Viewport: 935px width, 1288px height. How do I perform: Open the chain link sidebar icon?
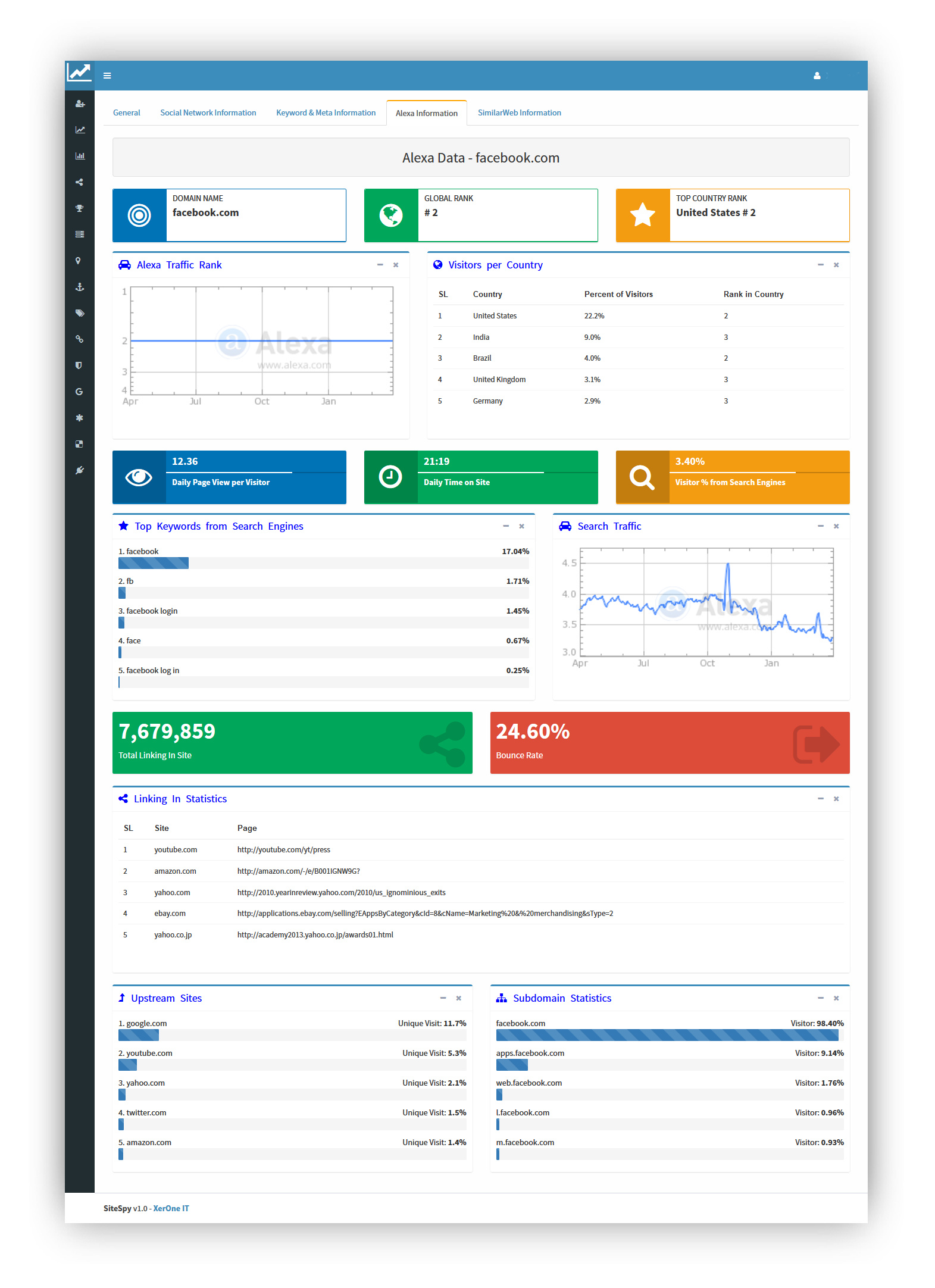pos(80,339)
